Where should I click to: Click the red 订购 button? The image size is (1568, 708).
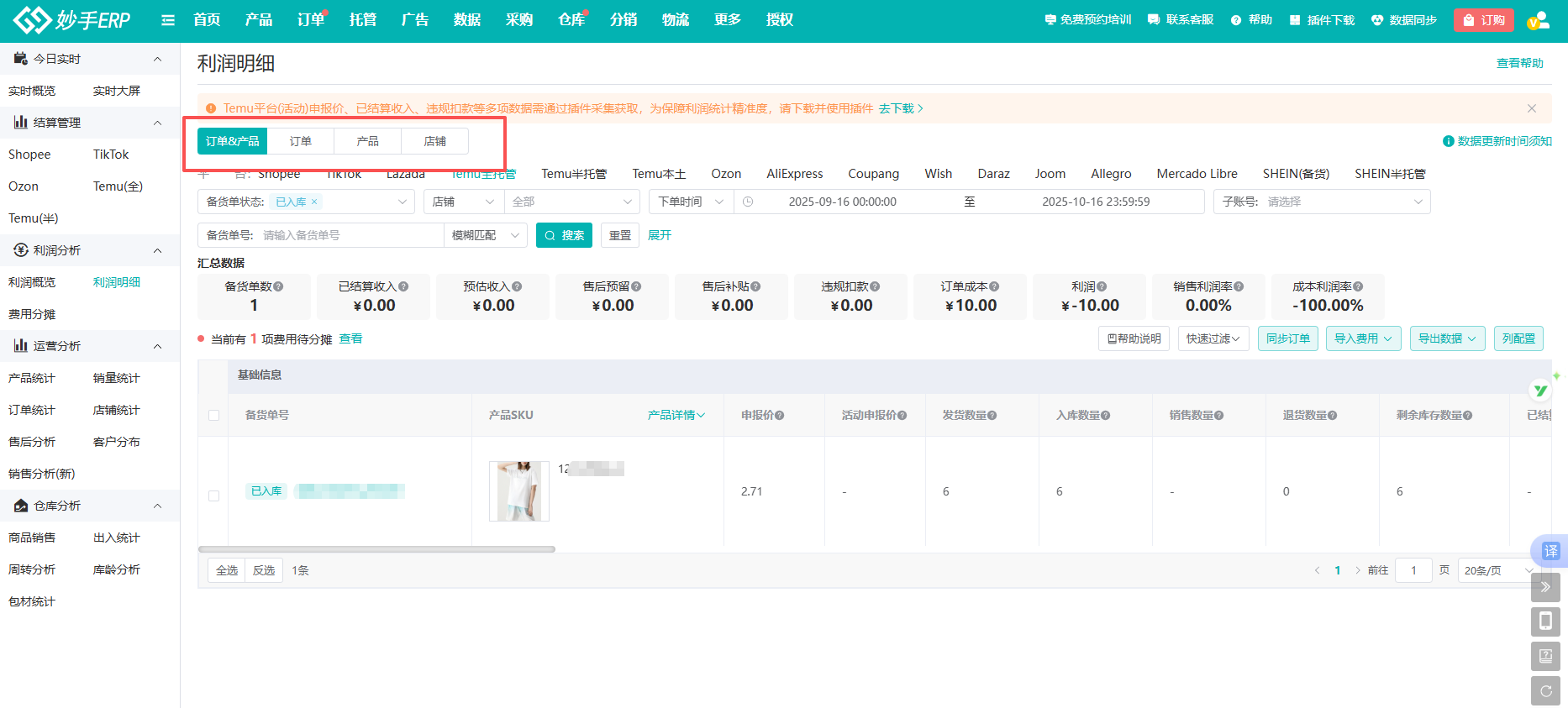point(1484,20)
